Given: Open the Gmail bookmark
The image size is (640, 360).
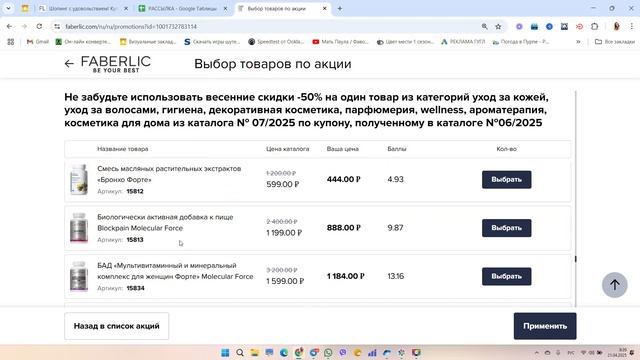Looking at the screenshot, I should (x=38, y=42).
